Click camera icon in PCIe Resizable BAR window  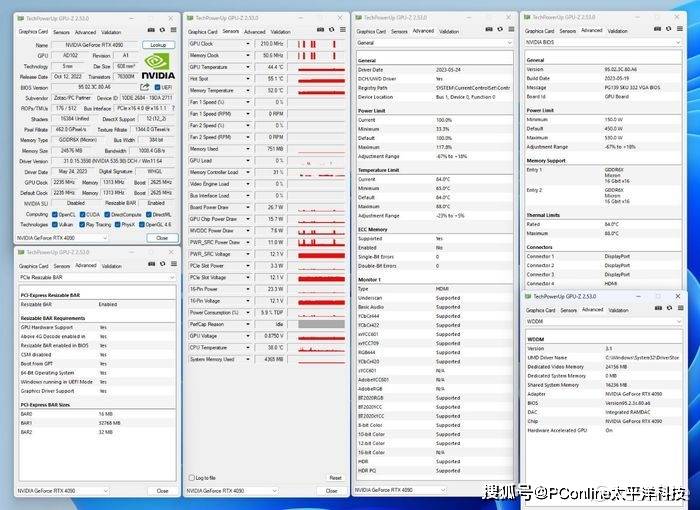[x=151, y=264]
